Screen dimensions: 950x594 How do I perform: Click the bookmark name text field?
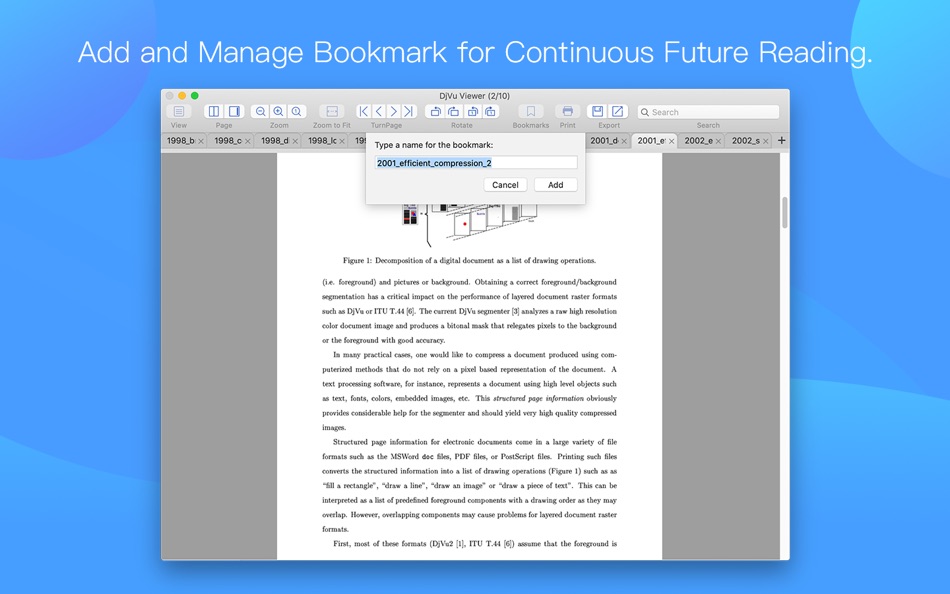pos(476,162)
